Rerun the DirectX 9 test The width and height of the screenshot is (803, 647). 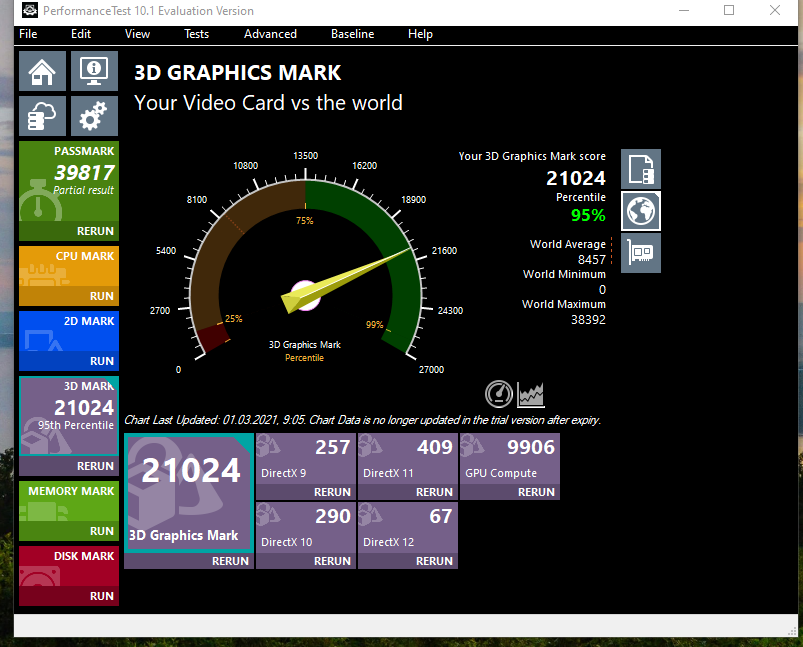tap(306, 492)
